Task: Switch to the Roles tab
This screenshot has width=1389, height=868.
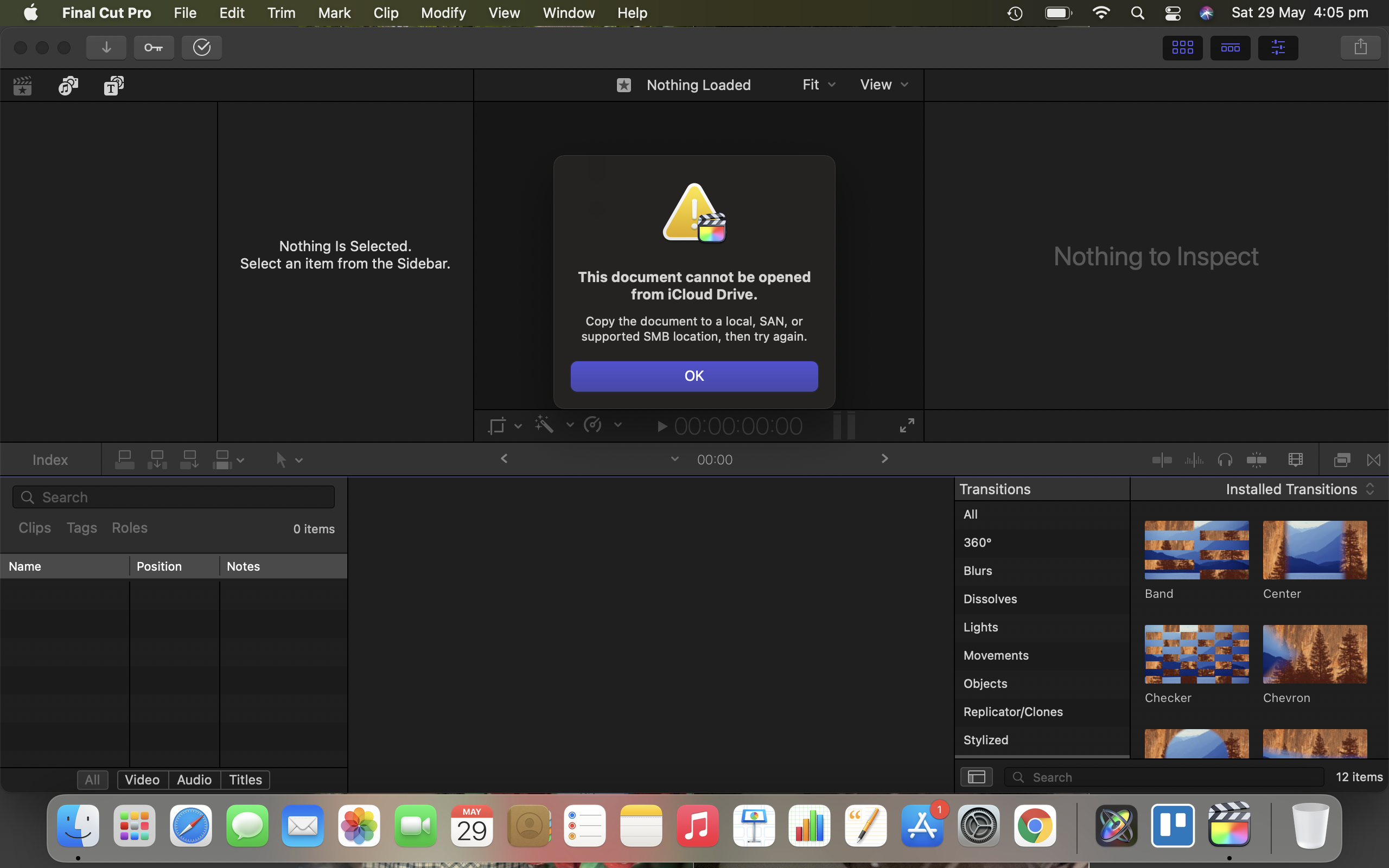Action: (x=129, y=527)
